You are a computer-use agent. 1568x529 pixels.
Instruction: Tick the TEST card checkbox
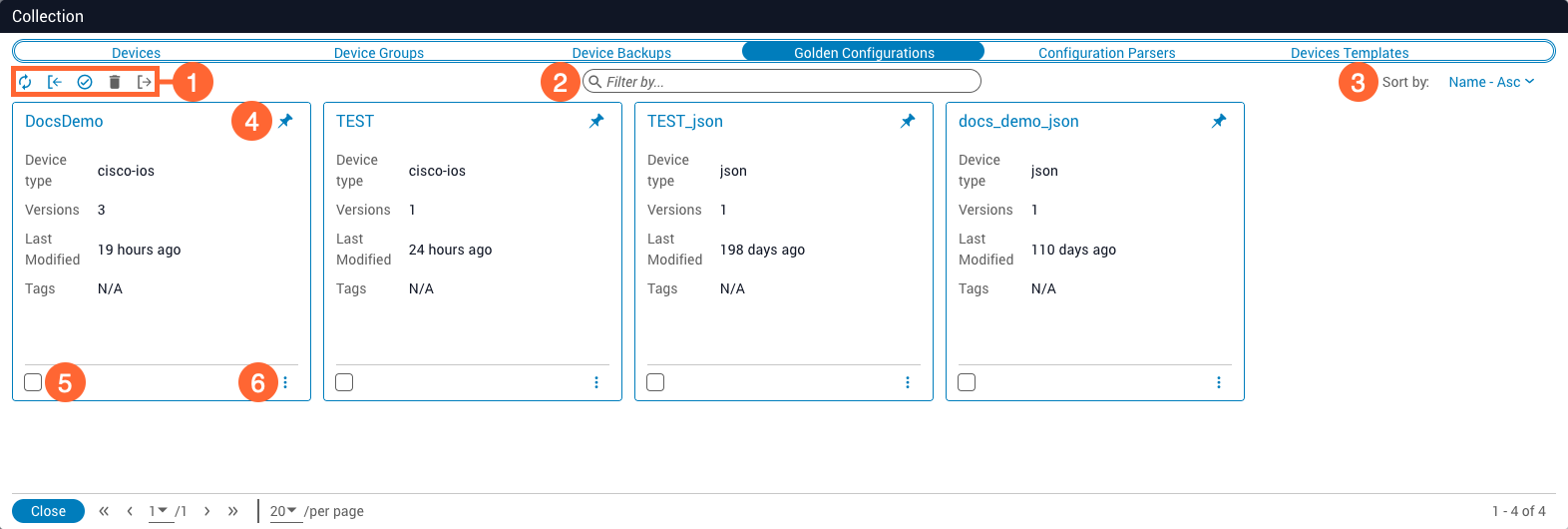344,382
